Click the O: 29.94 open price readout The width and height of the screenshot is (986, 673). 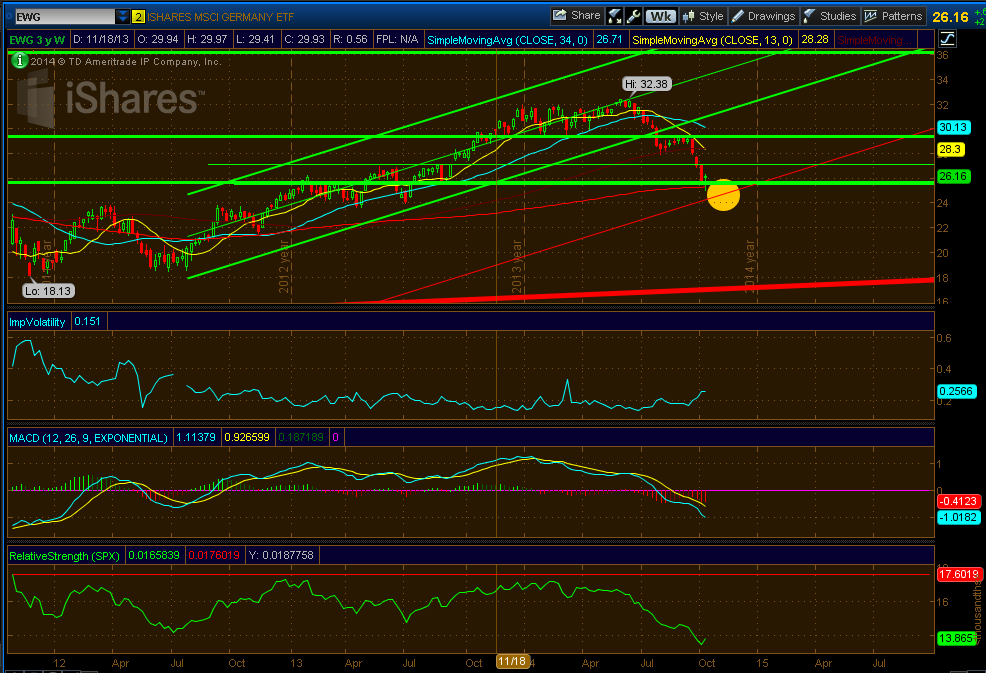click(x=159, y=39)
